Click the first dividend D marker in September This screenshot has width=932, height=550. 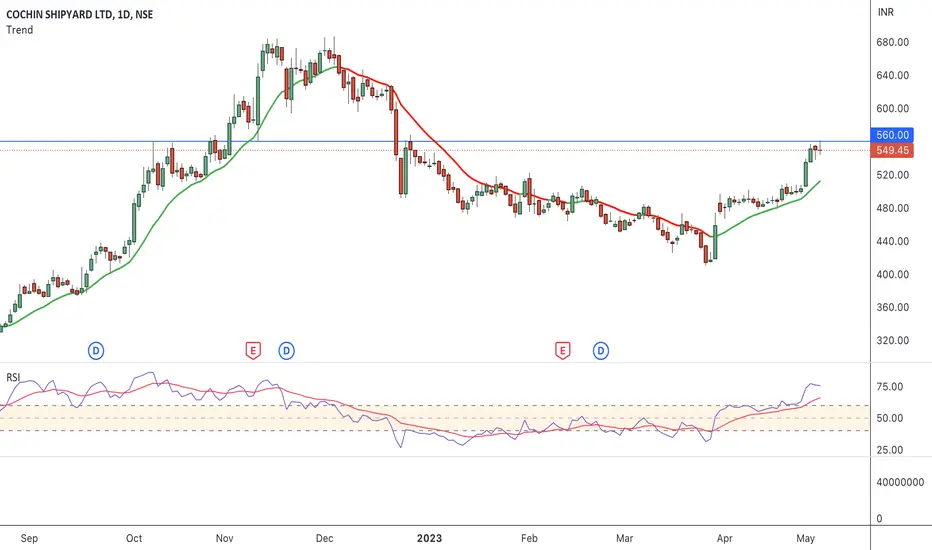(96, 351)
